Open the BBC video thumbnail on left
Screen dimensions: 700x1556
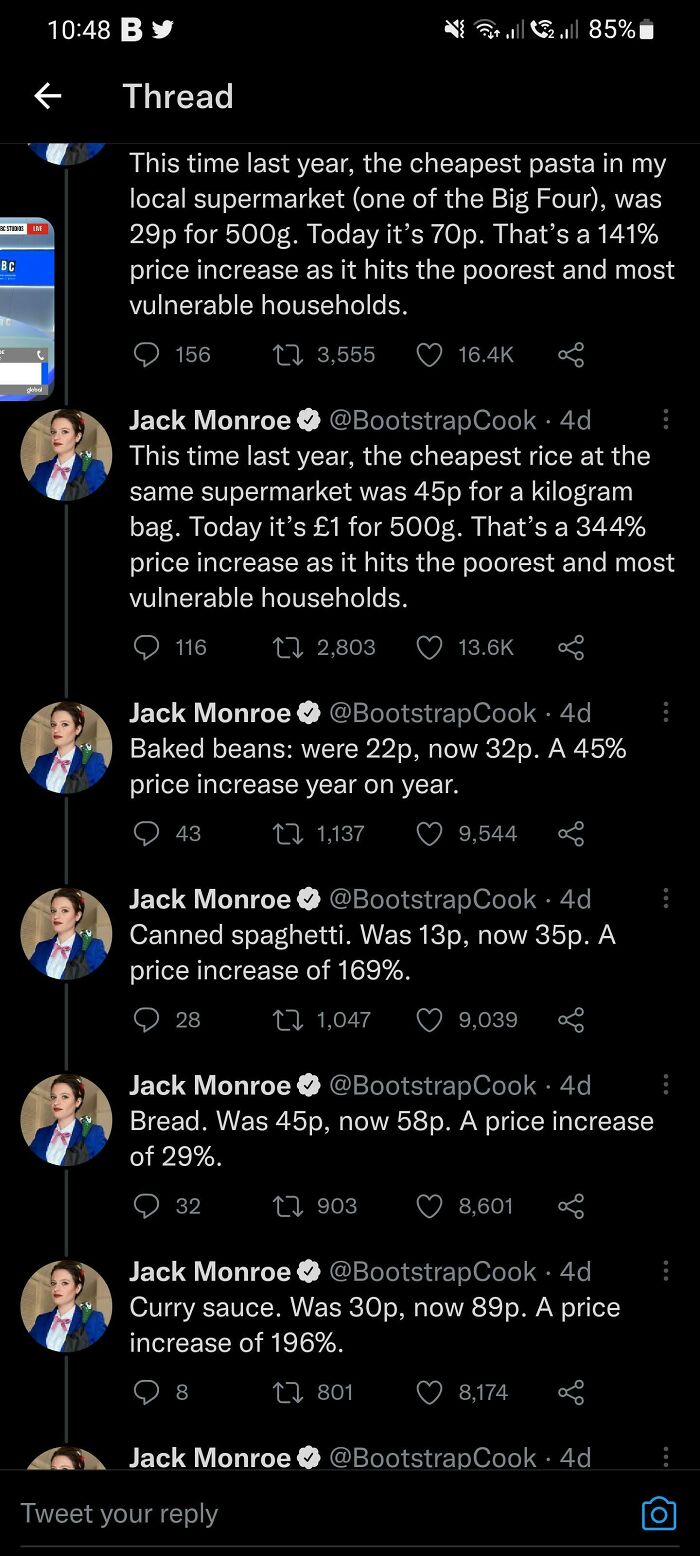pos(26,308)
